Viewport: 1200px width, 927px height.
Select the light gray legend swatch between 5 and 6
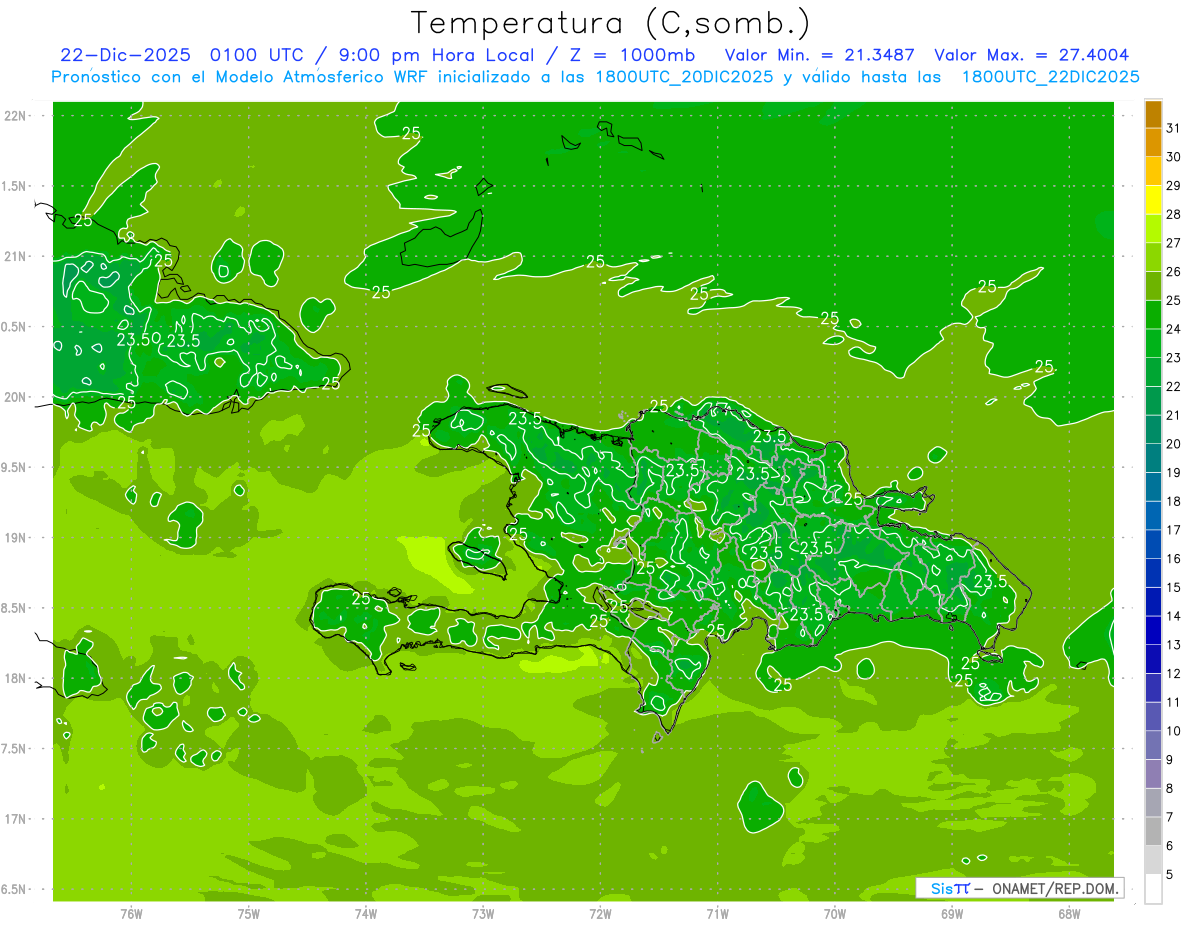pos(1153,860)
